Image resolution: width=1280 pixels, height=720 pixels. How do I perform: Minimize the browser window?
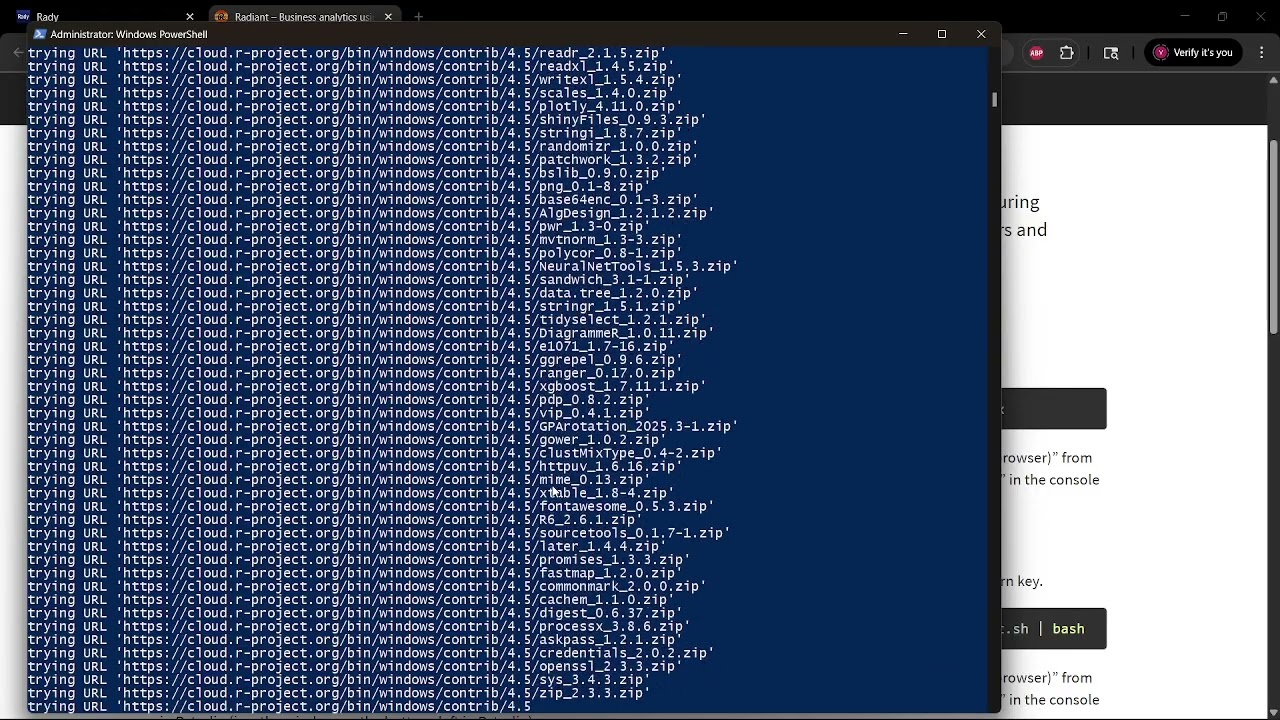[1184, 17]
